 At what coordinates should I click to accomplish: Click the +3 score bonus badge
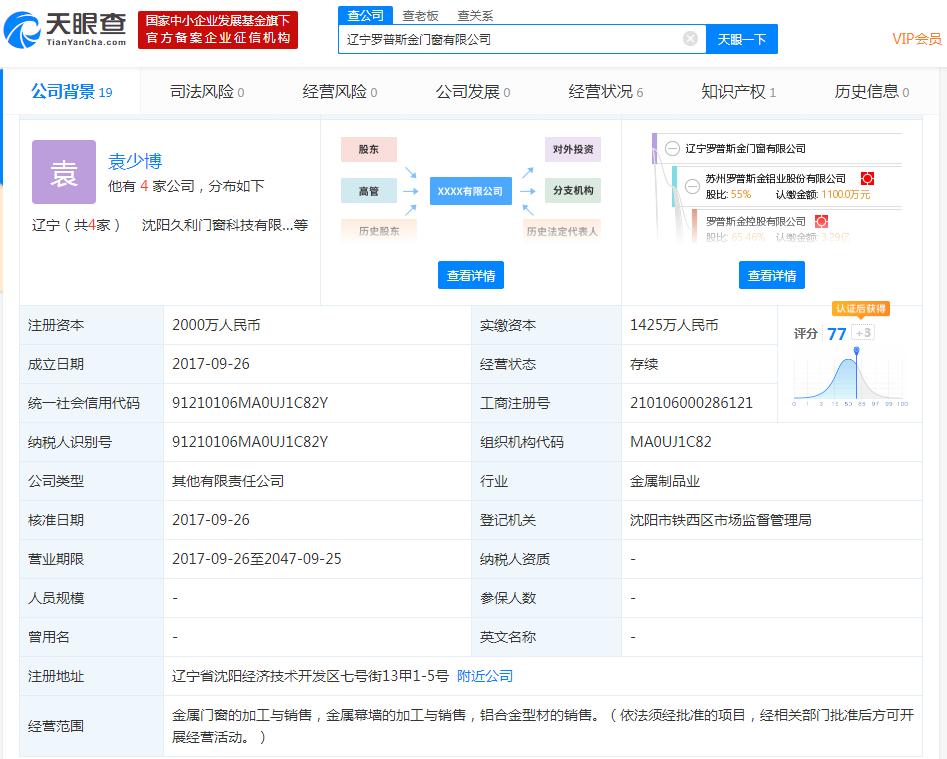(x=863, y=333)
